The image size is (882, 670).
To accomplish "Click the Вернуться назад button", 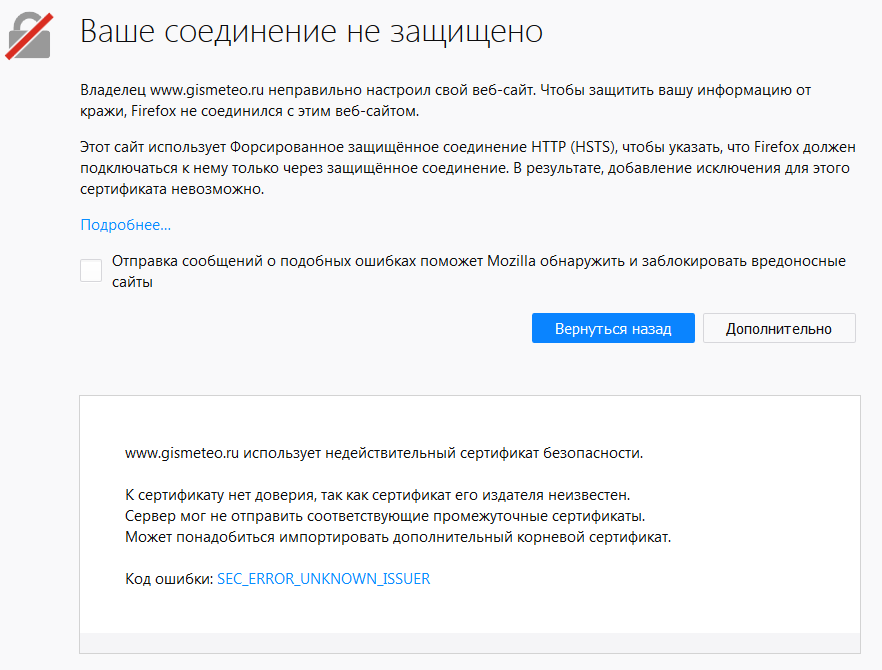I will [x=613, y=328].
